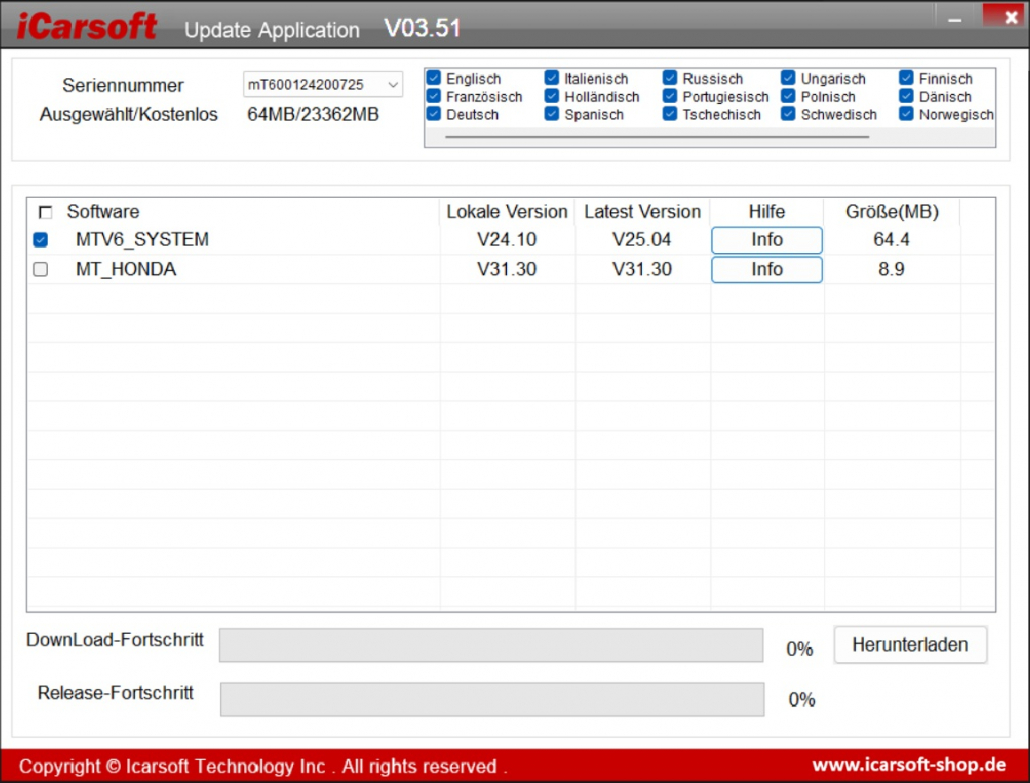Minimize the iCarsoft update window

953,17
